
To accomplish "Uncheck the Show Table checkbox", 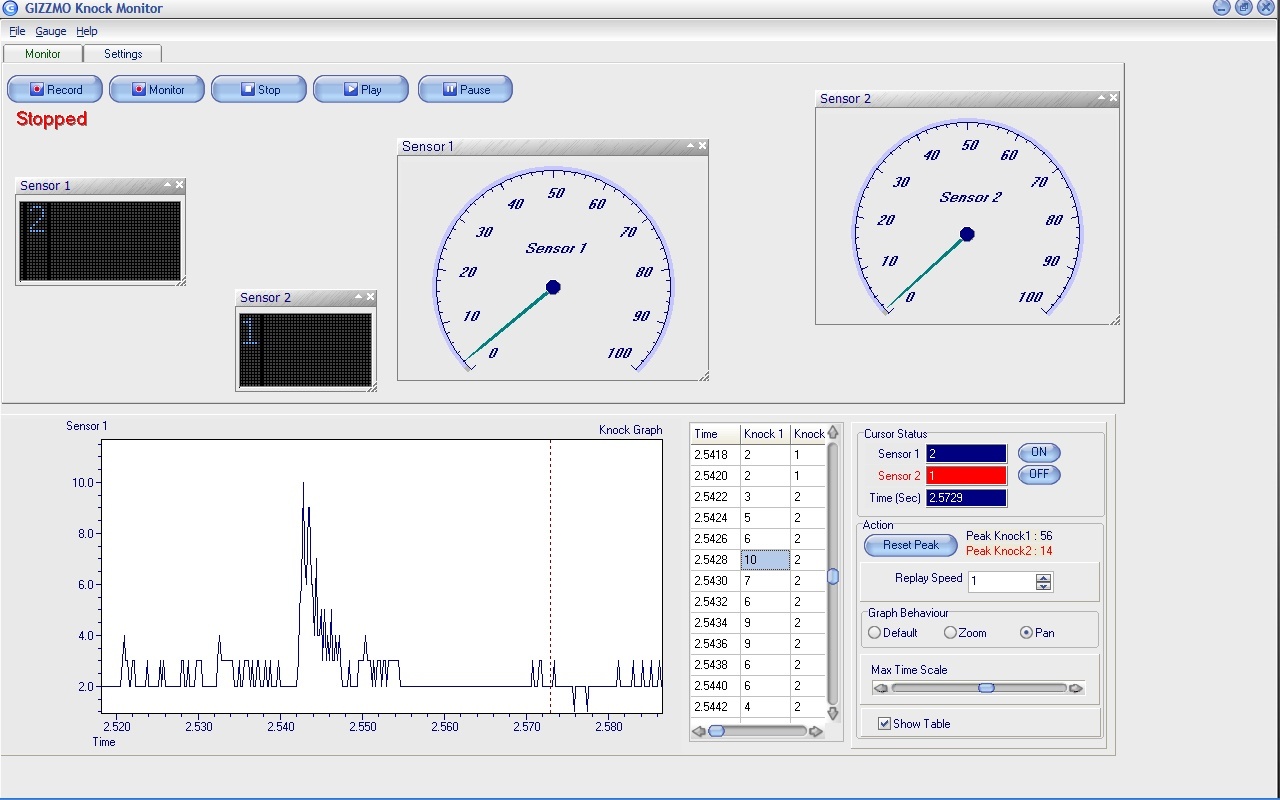I will pos(884,724).
